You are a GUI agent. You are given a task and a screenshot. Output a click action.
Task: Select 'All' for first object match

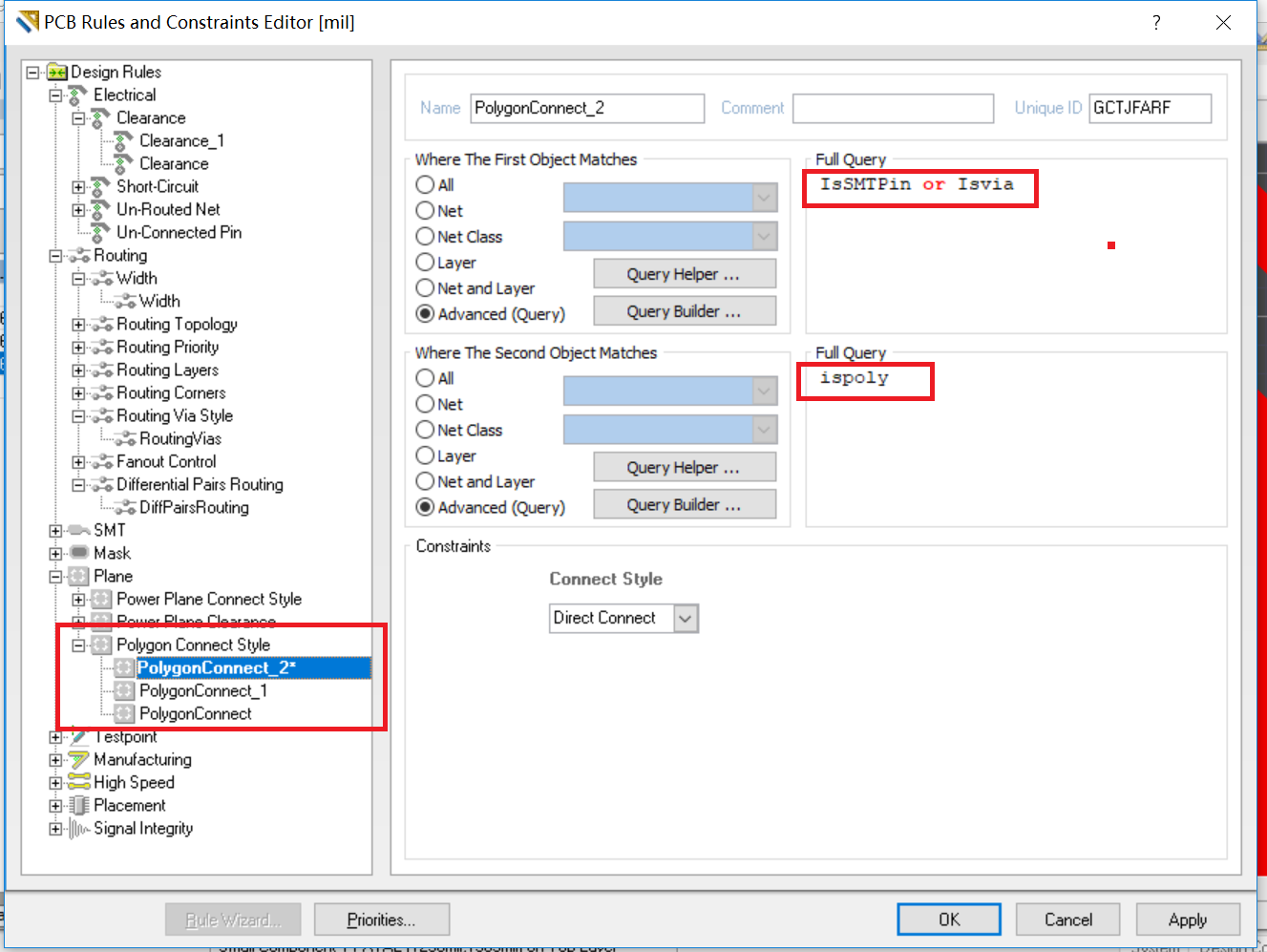coord(426,185)
